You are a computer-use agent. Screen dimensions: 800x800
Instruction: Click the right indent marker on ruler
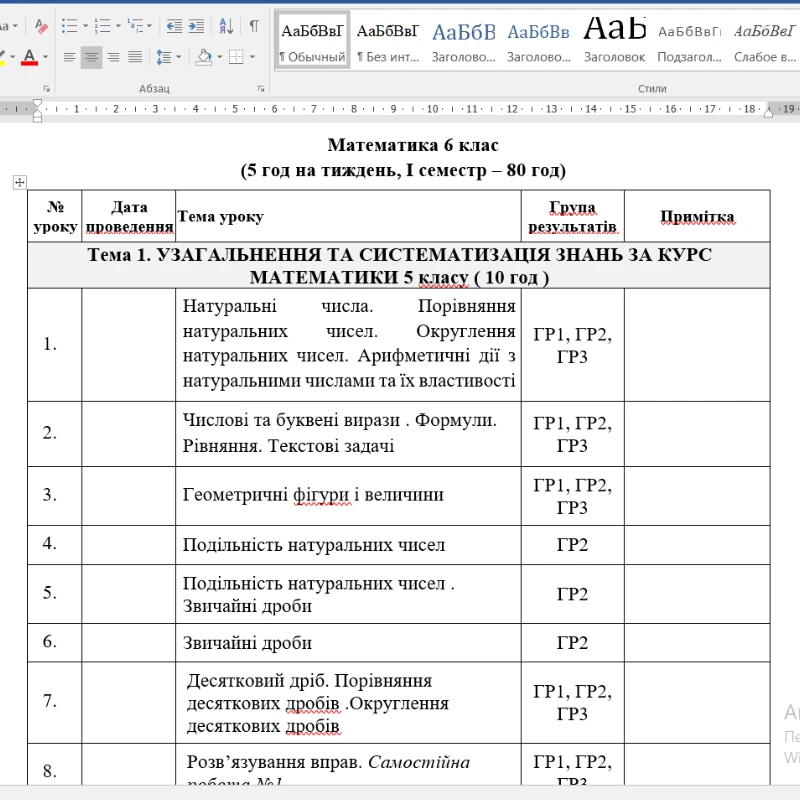pos(768,113)
